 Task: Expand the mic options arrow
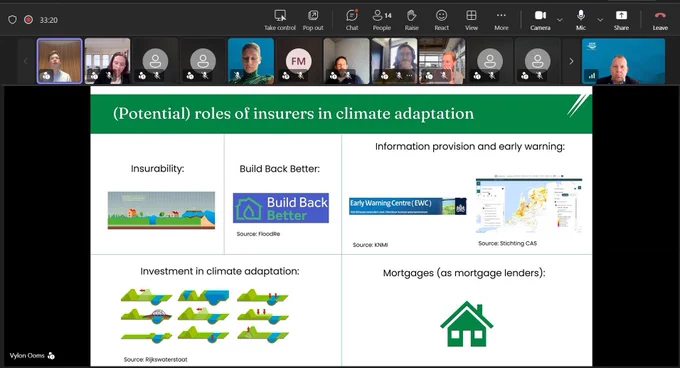(x=600, y=20)
